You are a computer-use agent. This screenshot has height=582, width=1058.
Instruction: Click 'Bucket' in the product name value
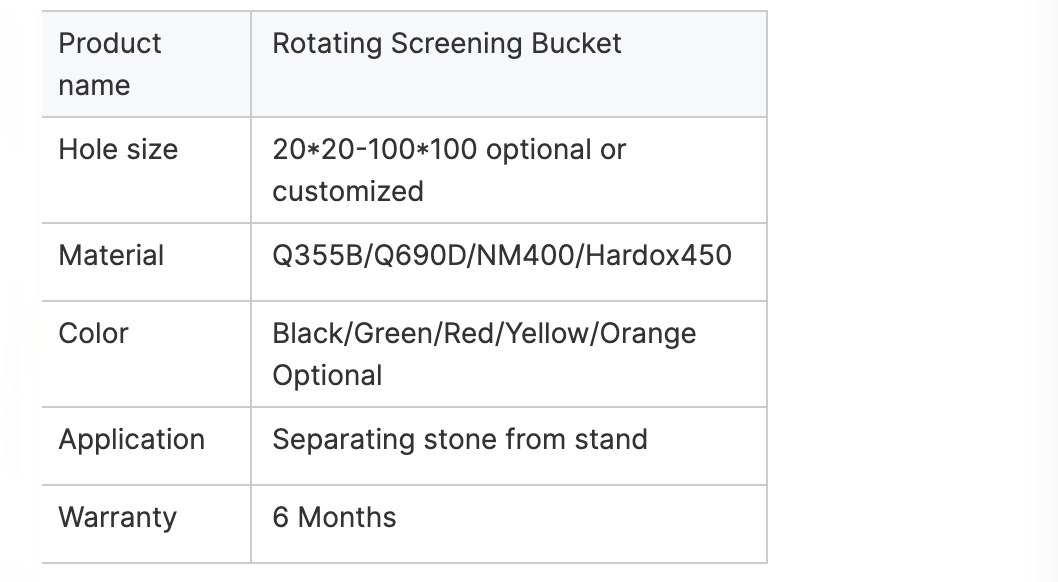point(576,44)
